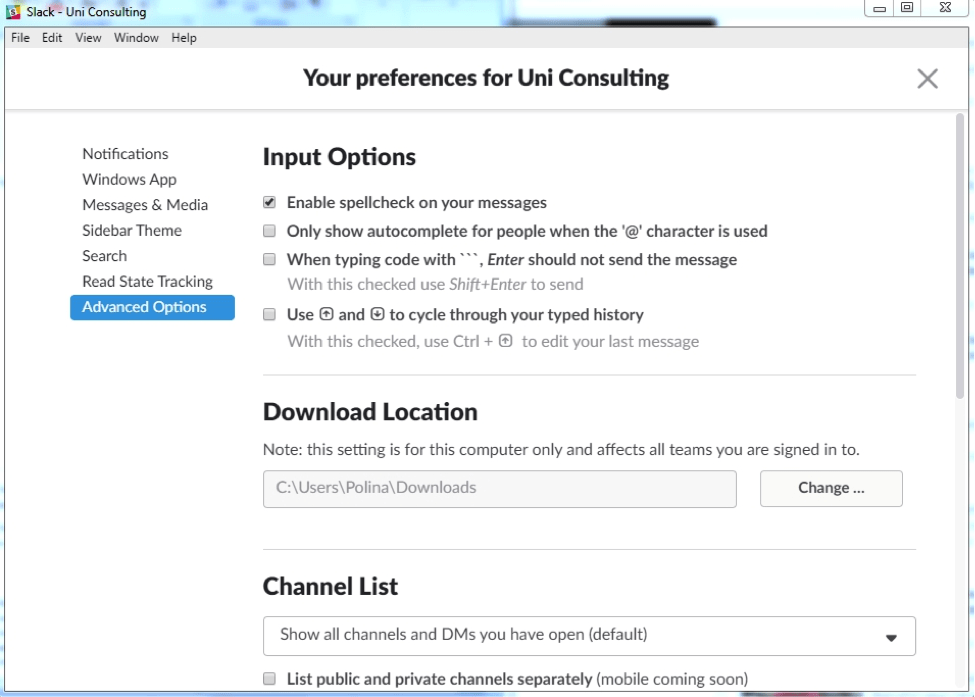Check 'List public and private channels separately'
The image size is (975, 697).
pyautogui.click(x=268, y=678)
